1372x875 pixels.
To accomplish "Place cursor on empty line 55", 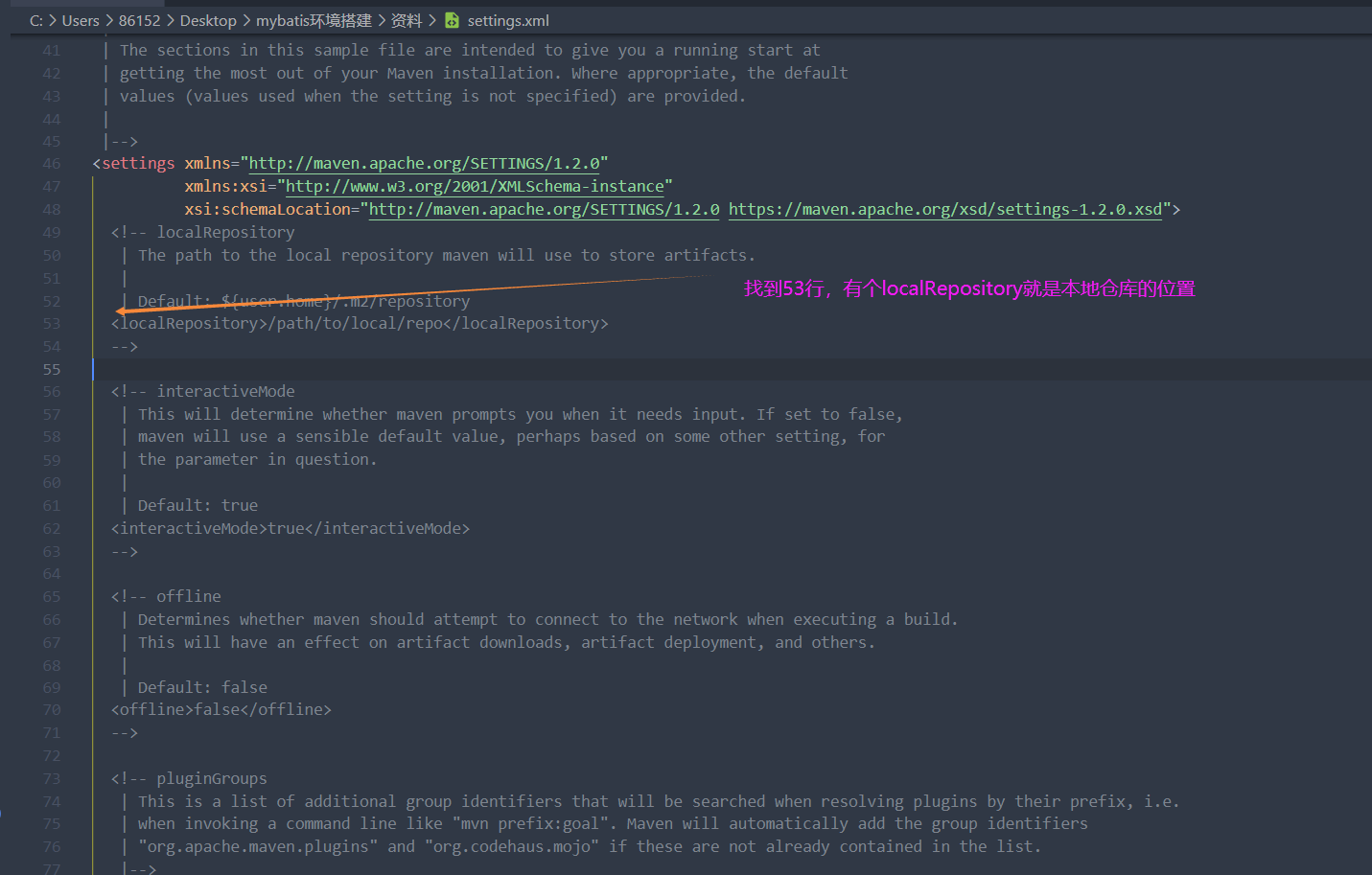I will (x=733, y=369).
